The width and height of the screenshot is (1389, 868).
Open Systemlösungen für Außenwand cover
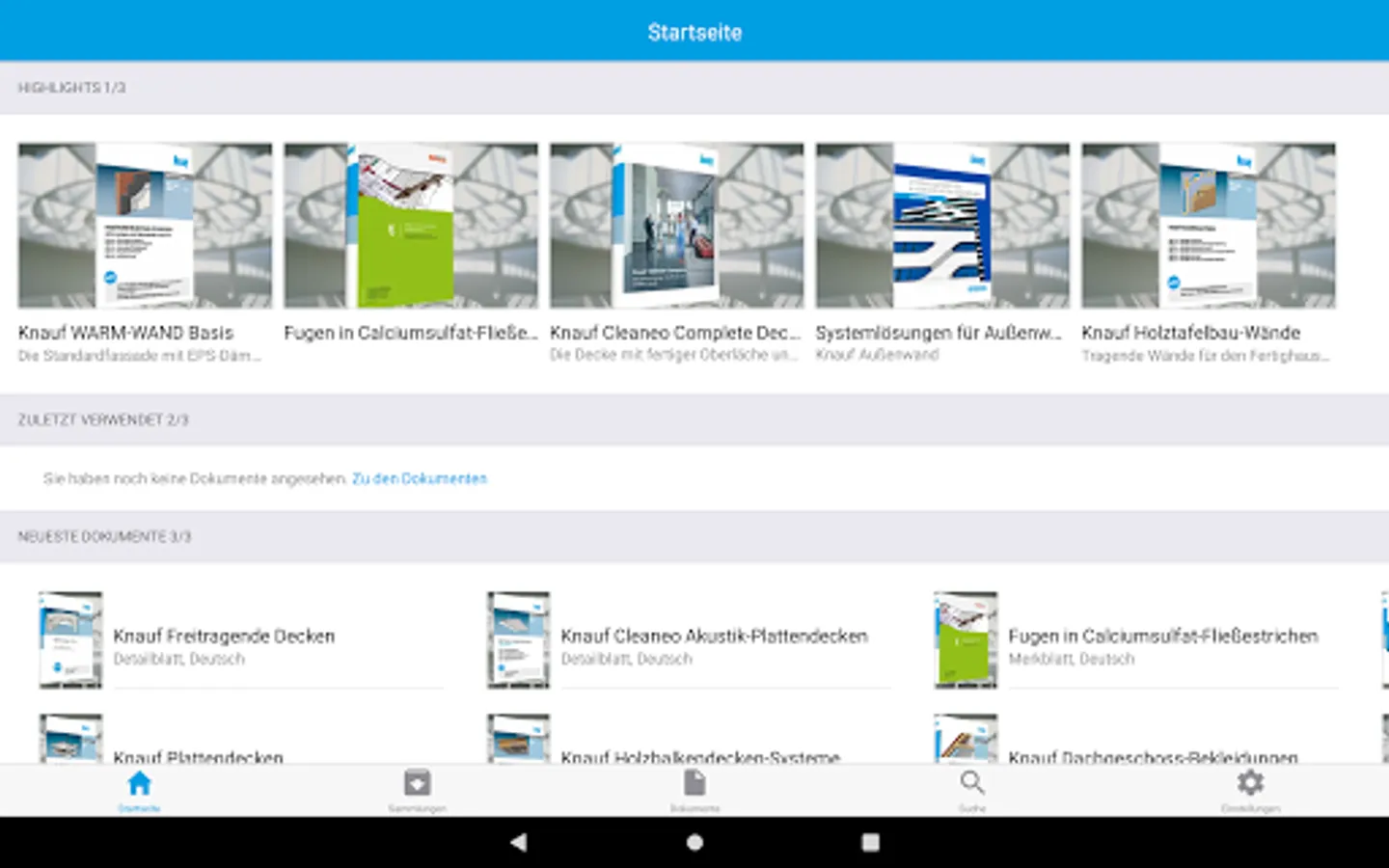942,226
